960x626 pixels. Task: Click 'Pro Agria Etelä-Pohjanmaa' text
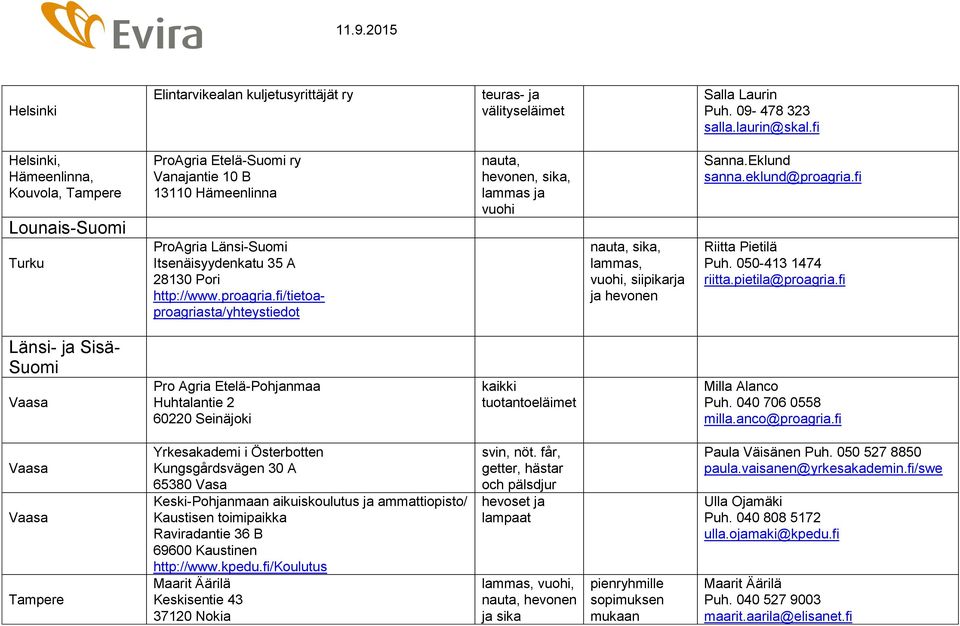pyautogui.click(x=236, y=387)
